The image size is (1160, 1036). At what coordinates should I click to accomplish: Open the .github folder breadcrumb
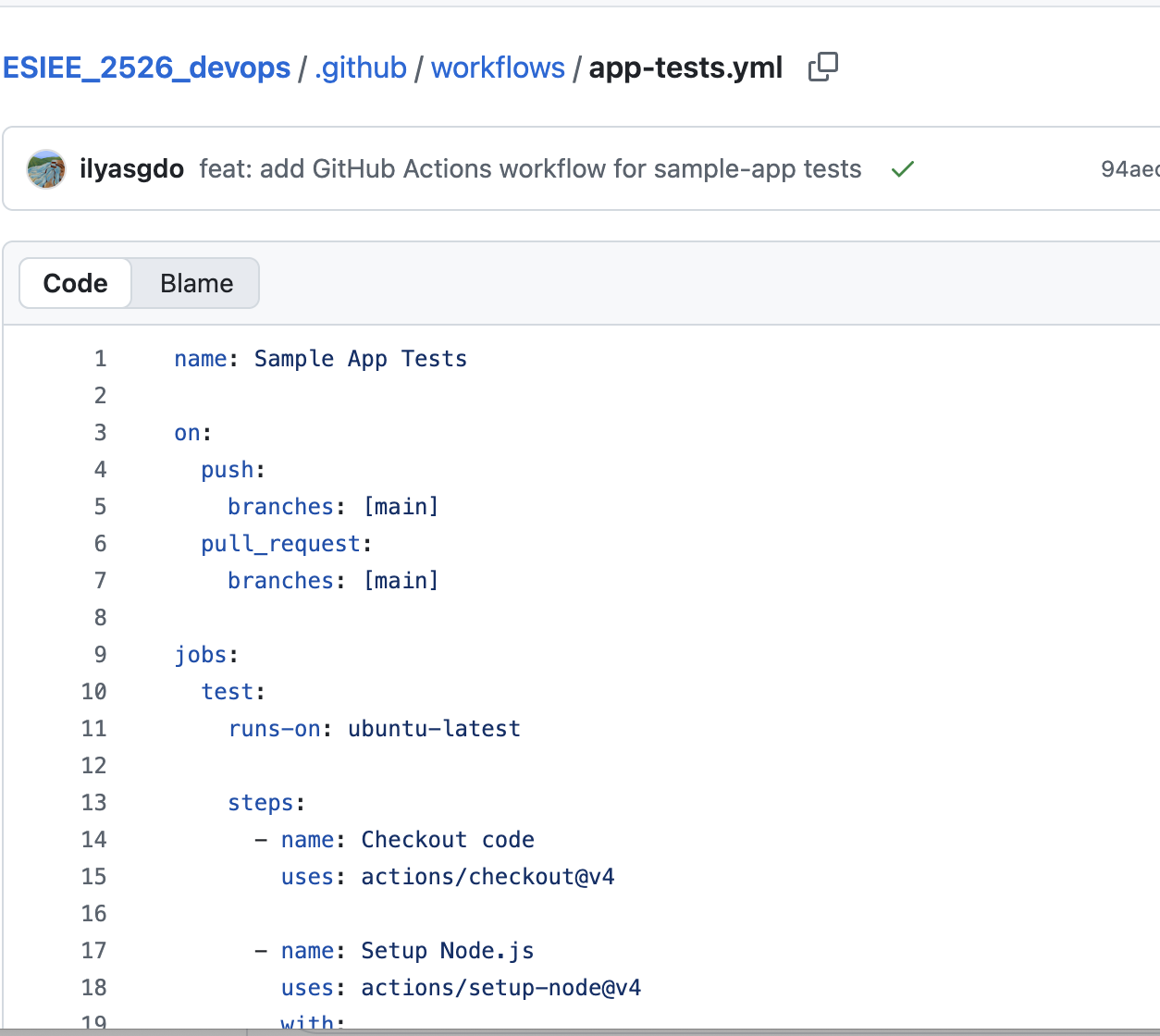tap(360, 68)
